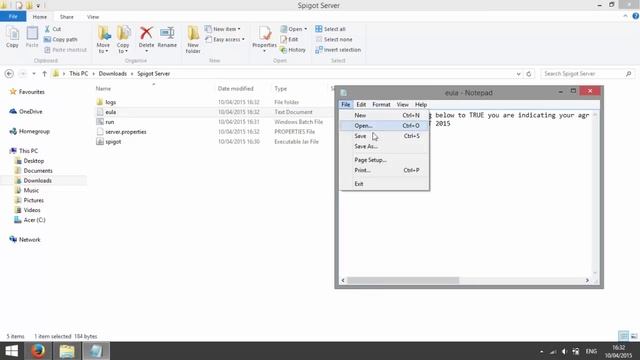
Task: Open the Notepad Edit menu
Action: [361, 104]
